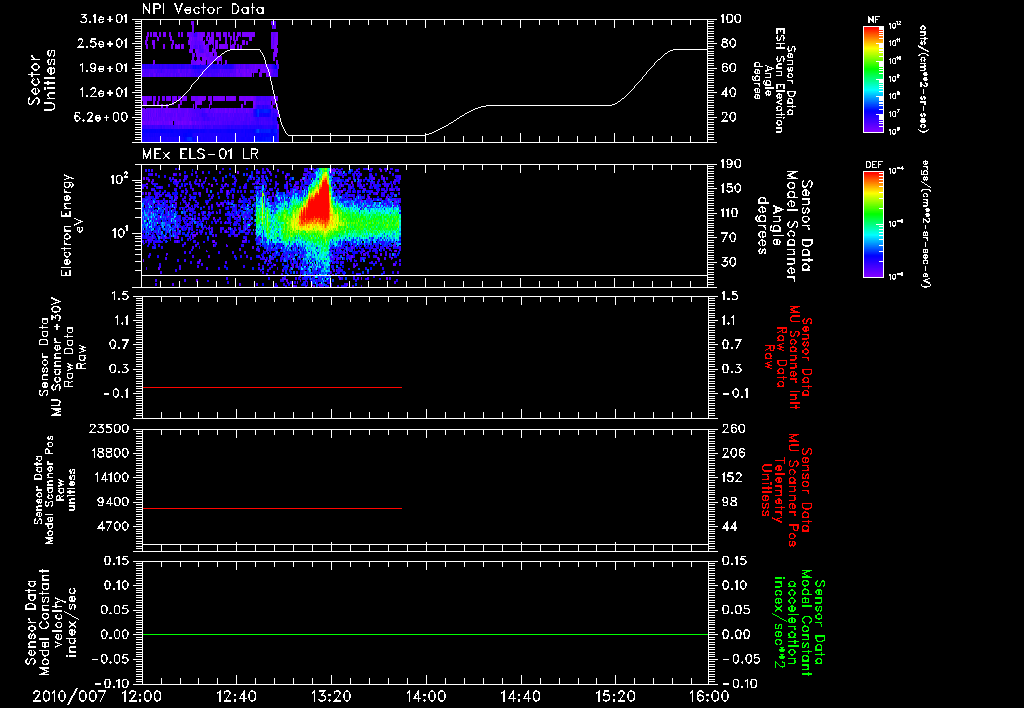This screenshot has height=708, width=1024.
Task: Select the "NPI Vector Data" panel title
Action: [x=203, y=9]
